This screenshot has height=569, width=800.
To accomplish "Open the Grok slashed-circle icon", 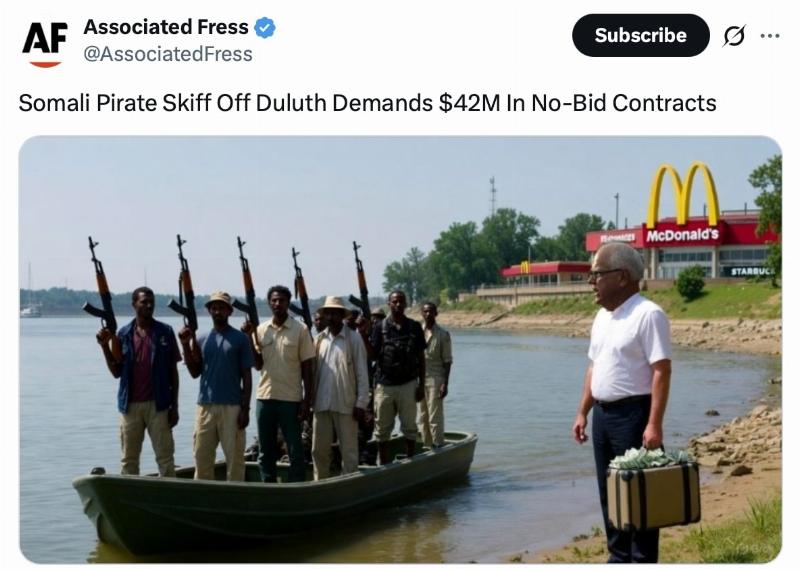I will click(734, 36).
